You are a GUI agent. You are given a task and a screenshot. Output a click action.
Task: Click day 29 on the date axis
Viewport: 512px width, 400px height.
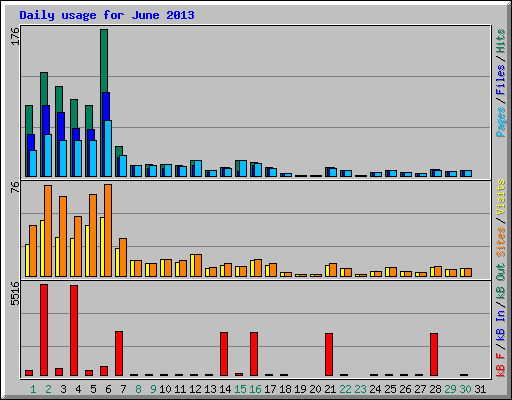(x=450, y=389)
